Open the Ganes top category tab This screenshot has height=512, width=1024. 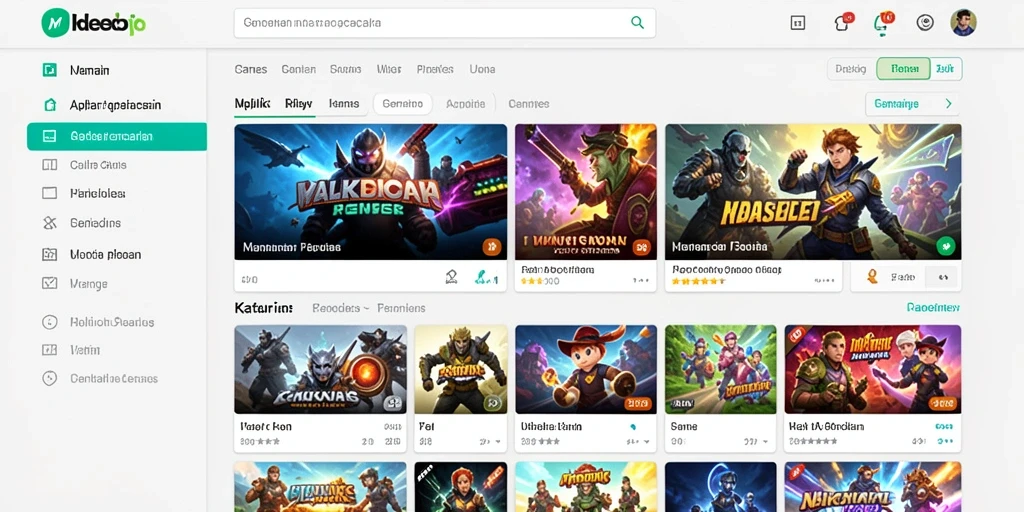(251, 69)
